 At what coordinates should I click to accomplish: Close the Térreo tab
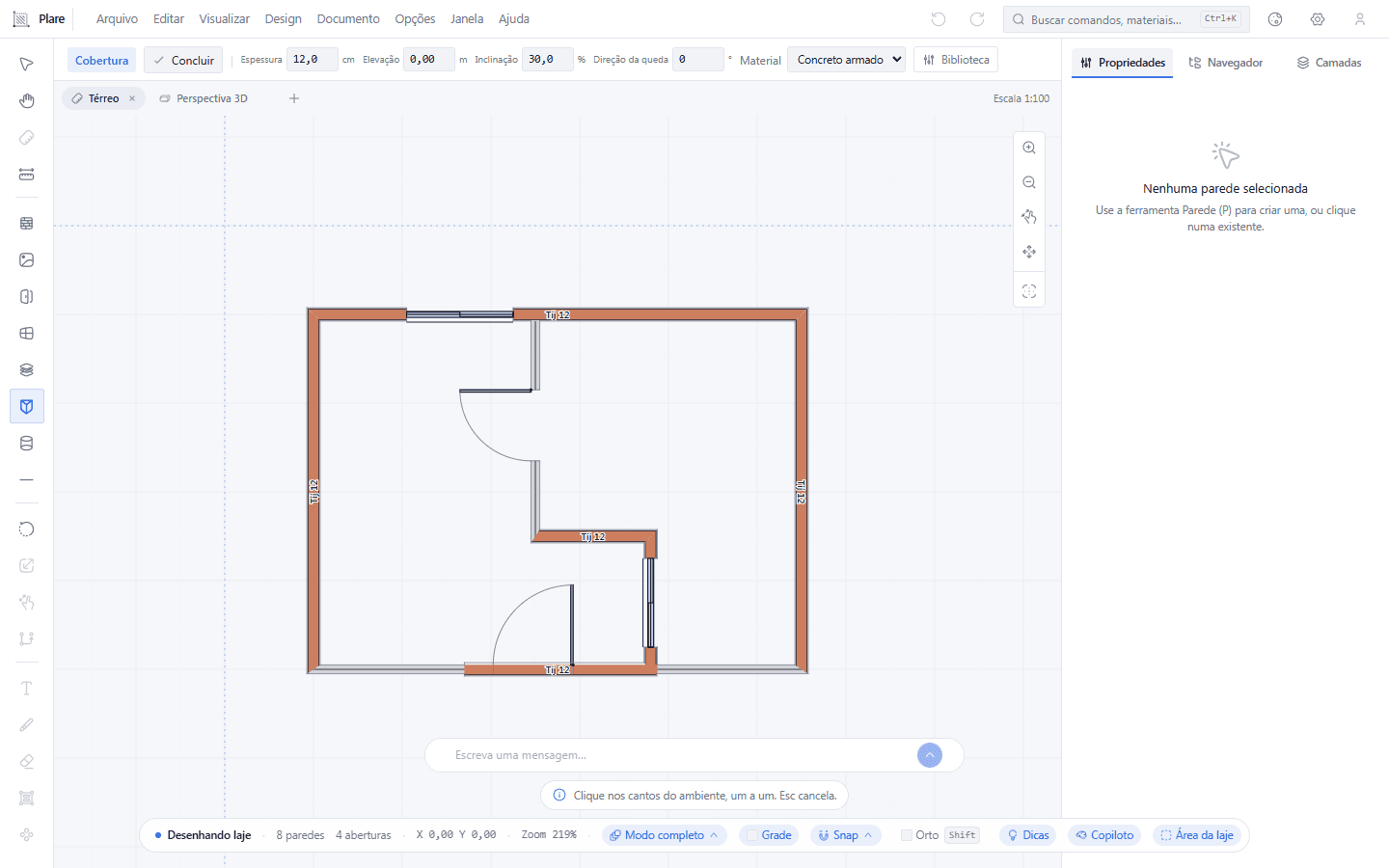(x=132, y=98)
